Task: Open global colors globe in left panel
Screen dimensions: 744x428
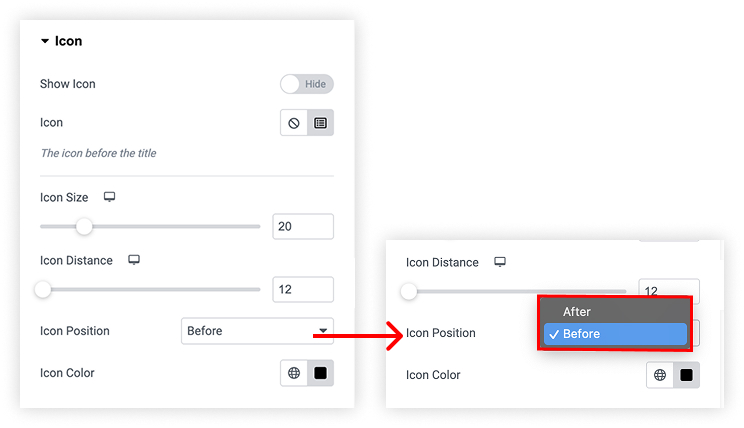Action: click(294, 373)
